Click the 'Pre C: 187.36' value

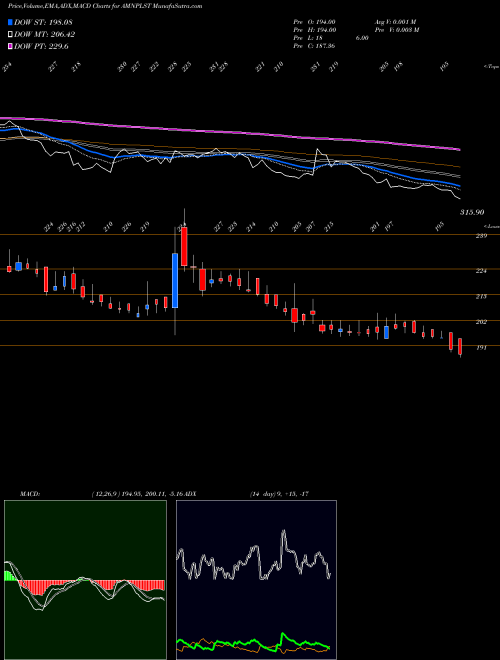(x=314, y=46)
